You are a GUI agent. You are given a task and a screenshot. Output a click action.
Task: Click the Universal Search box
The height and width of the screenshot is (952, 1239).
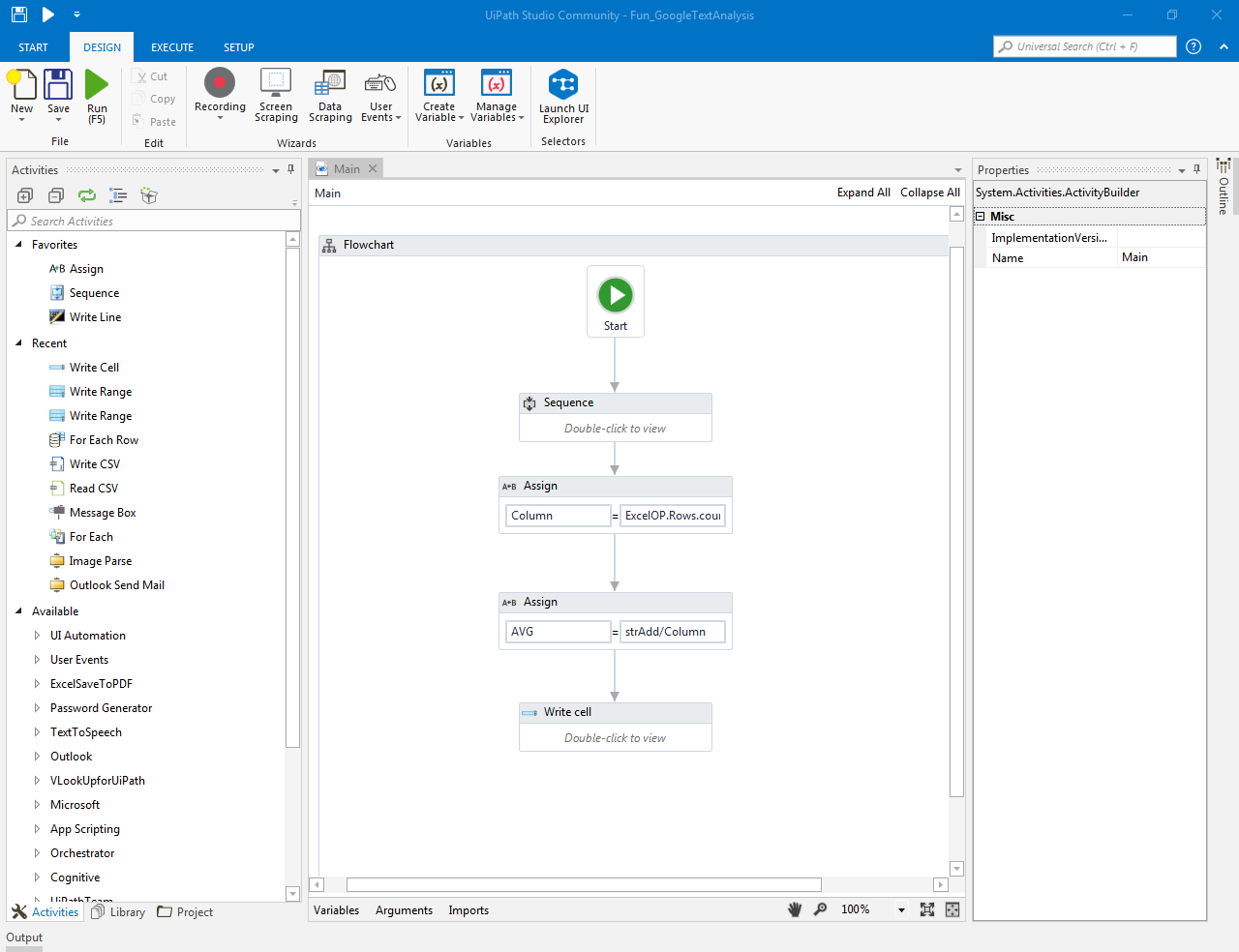tap(1085, 46)
